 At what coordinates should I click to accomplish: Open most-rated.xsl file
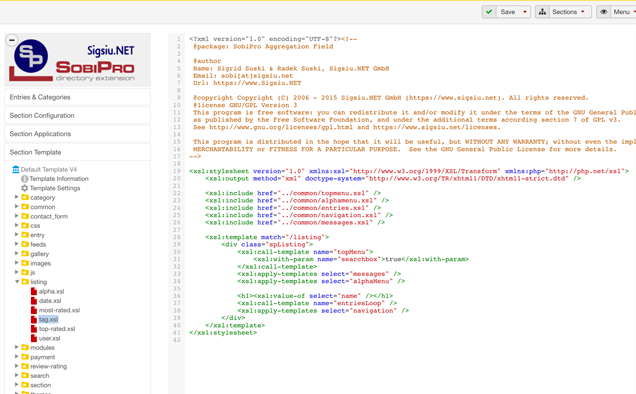[59, 310]
